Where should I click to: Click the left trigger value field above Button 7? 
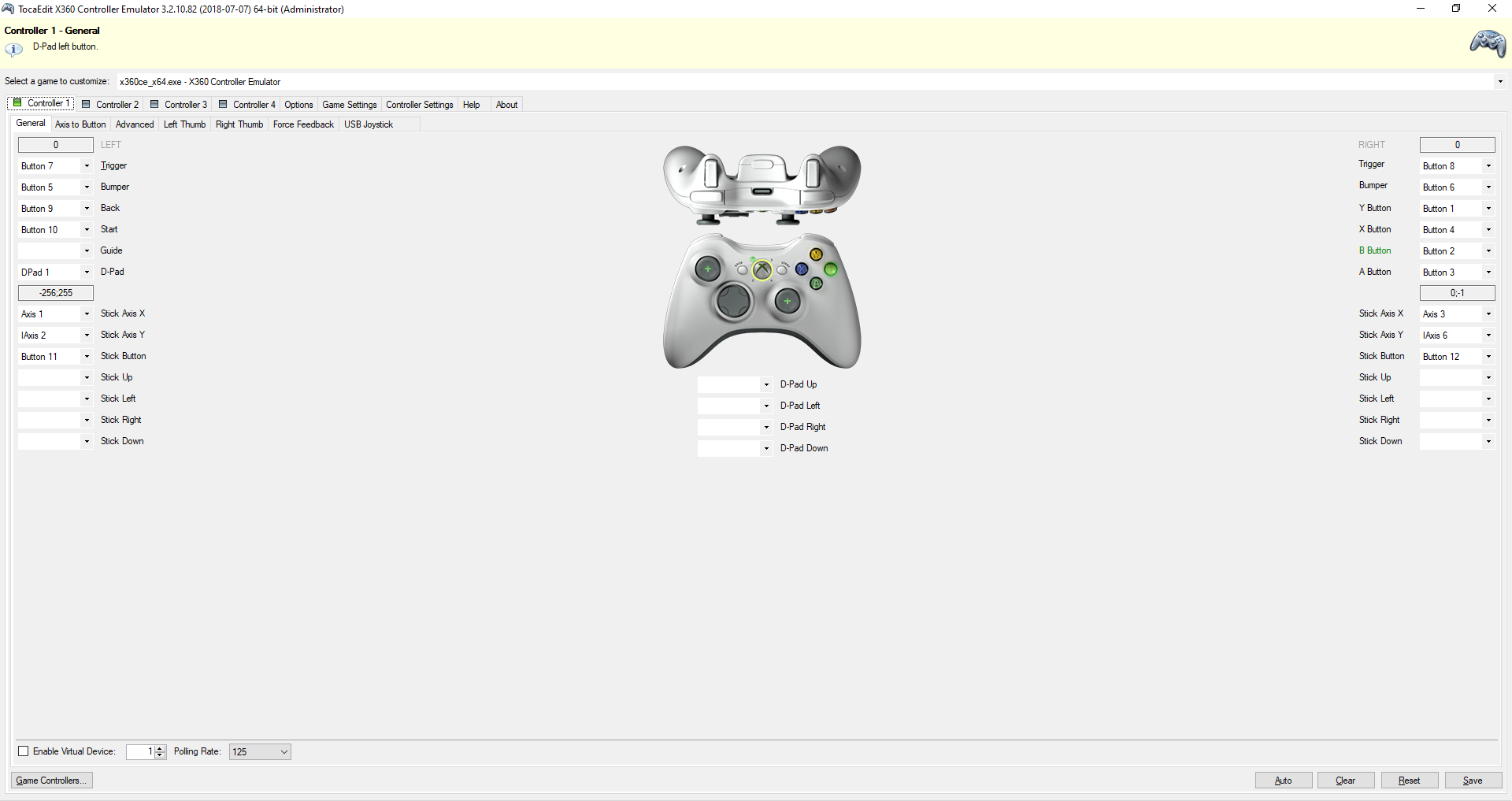pos(56,145)
